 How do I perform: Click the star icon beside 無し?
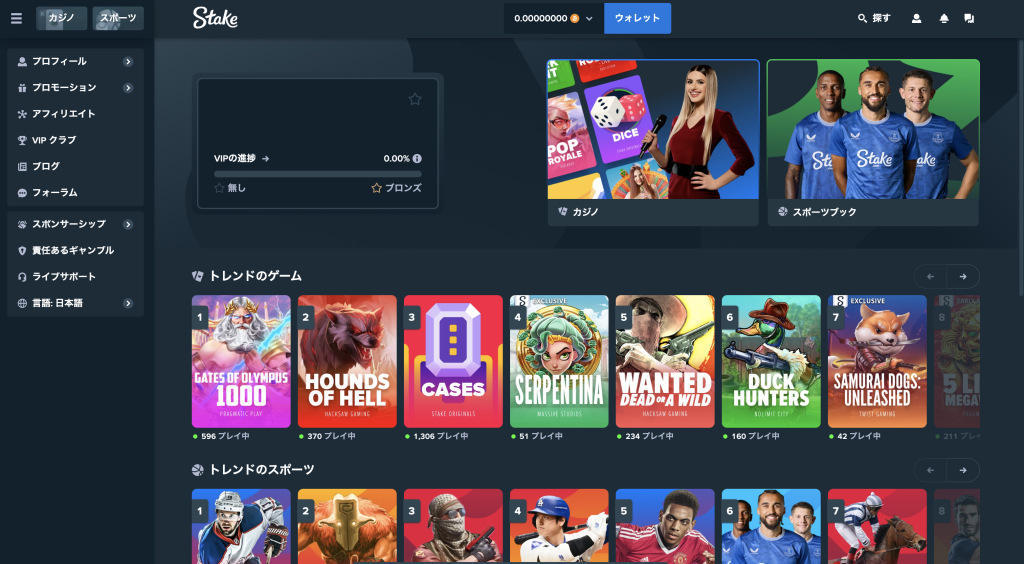click(219, 188)
